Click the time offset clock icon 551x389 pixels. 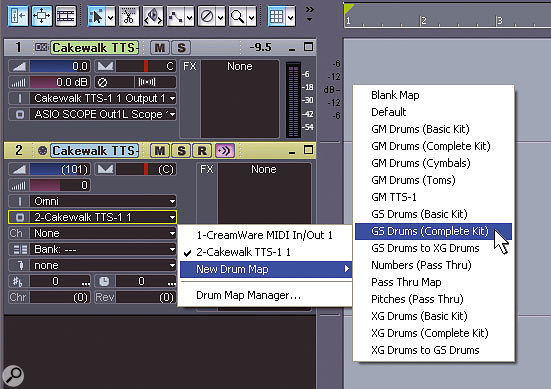(x=104, y=281)
